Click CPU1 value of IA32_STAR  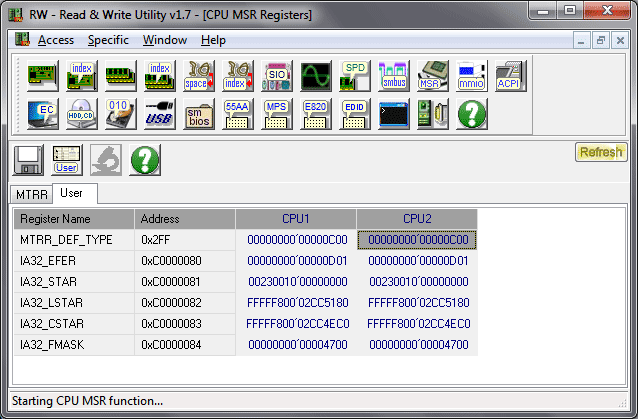(x=297, y=282)
